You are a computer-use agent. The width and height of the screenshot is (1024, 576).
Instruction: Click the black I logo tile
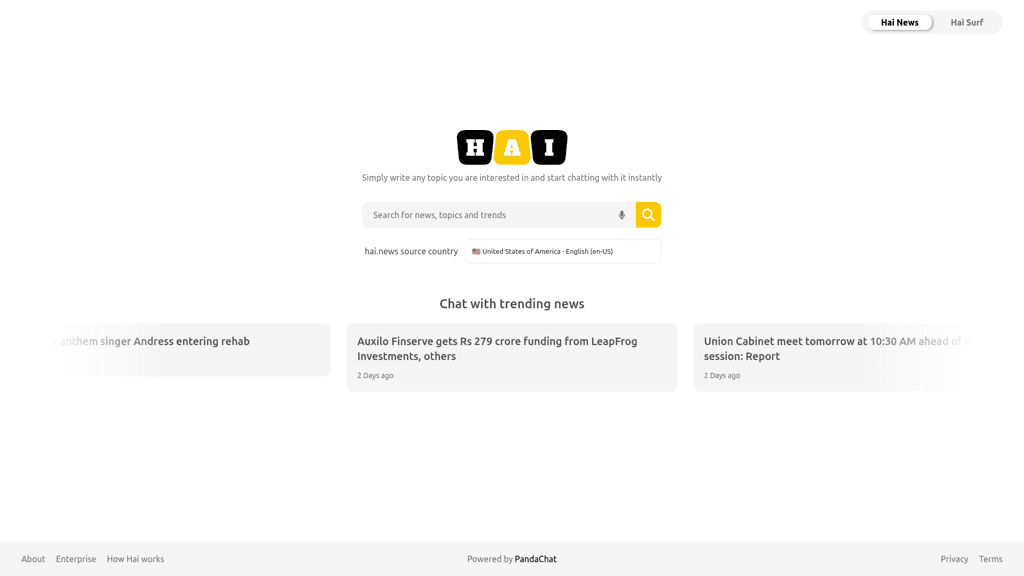click(549, 148)
